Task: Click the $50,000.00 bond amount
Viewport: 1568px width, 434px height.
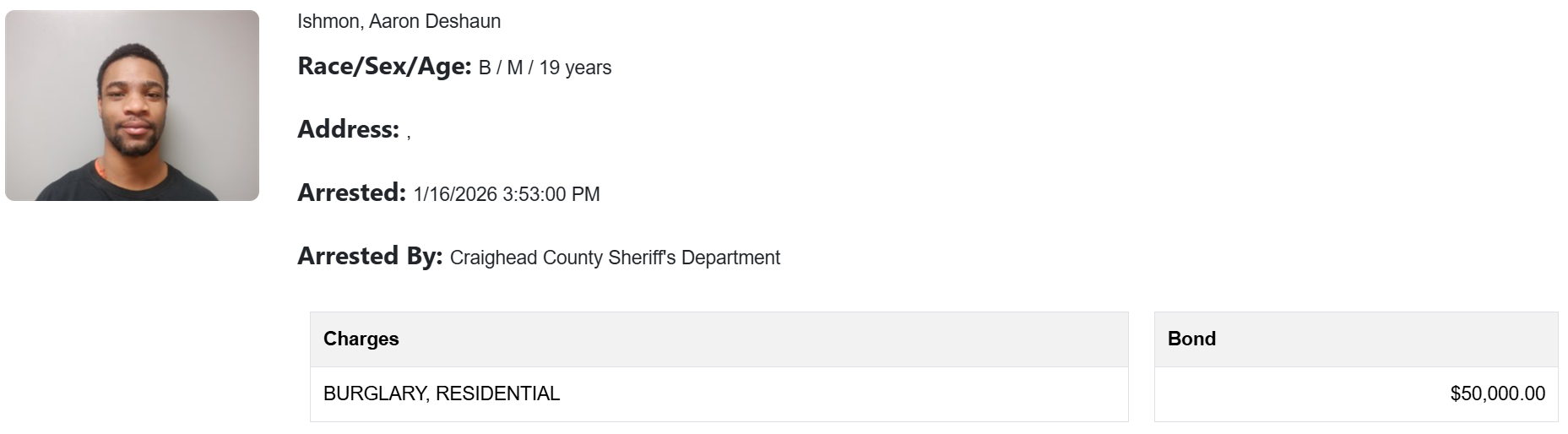Action: pyautogui.click(x=1497, y=393)
